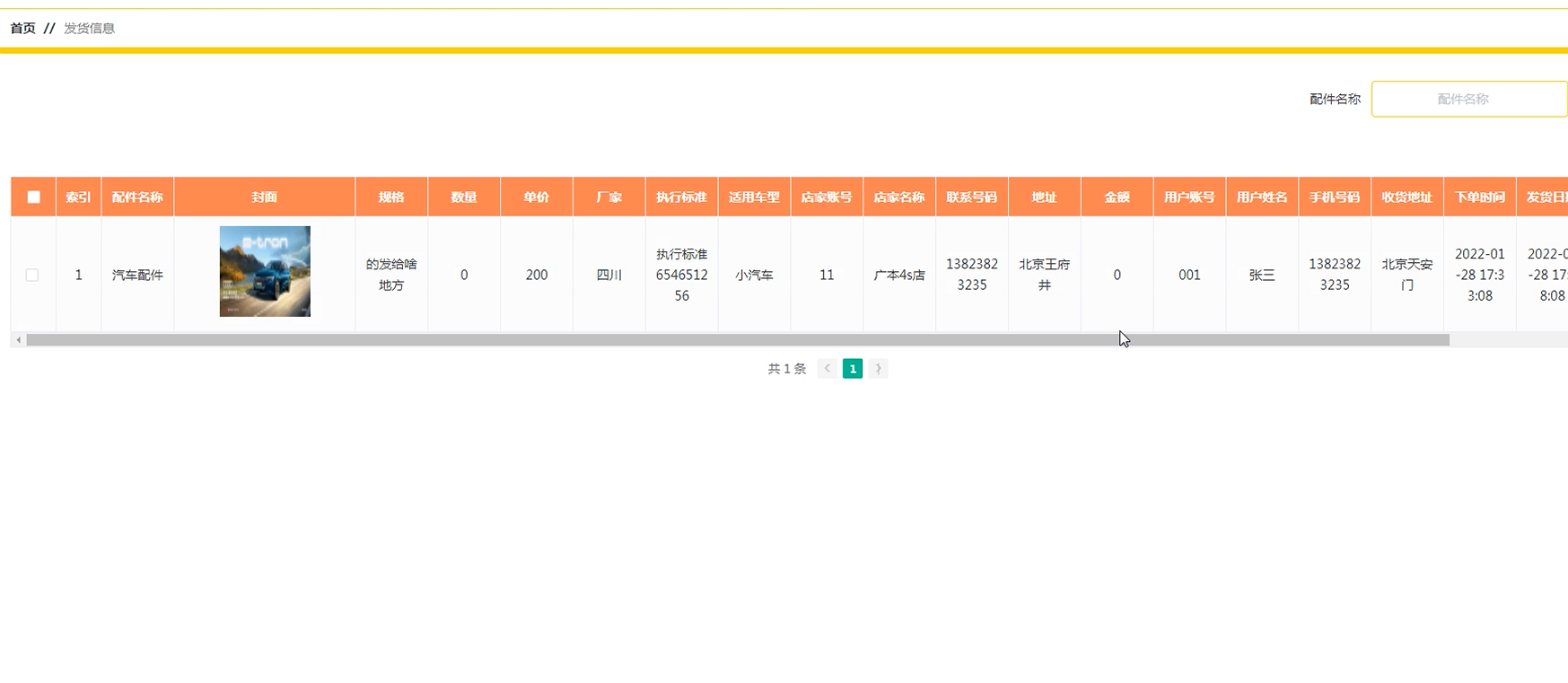Click the 首页 breadcrumb link
The width and height of the screenshot is (1568, 683).
point(22,28)
